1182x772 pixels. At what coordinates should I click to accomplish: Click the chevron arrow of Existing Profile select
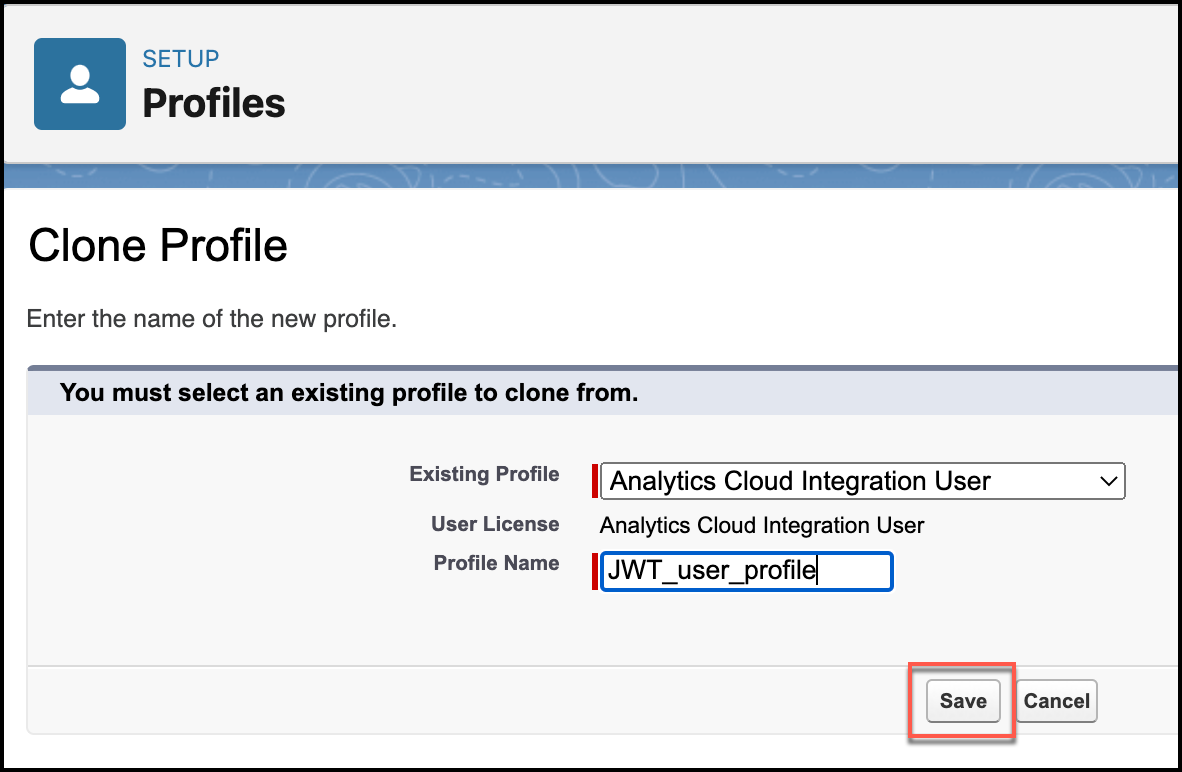tap(1108, 481)
